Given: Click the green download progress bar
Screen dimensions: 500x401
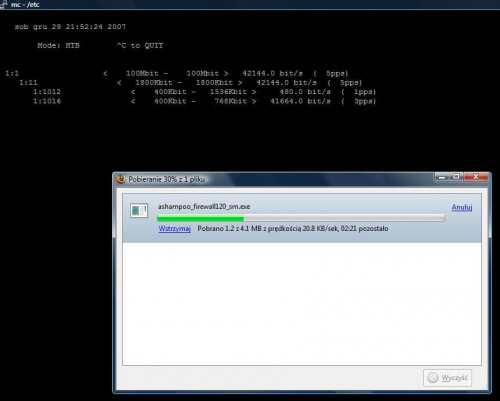Looking at the screenshot, I should coord(301,218).
